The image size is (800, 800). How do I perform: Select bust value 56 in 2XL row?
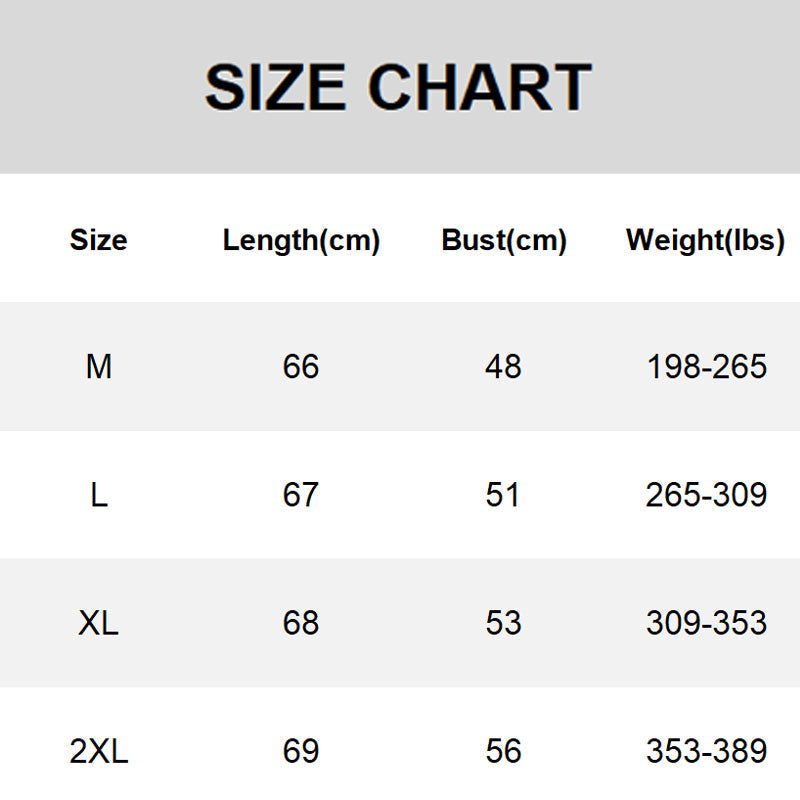point(503,751)
